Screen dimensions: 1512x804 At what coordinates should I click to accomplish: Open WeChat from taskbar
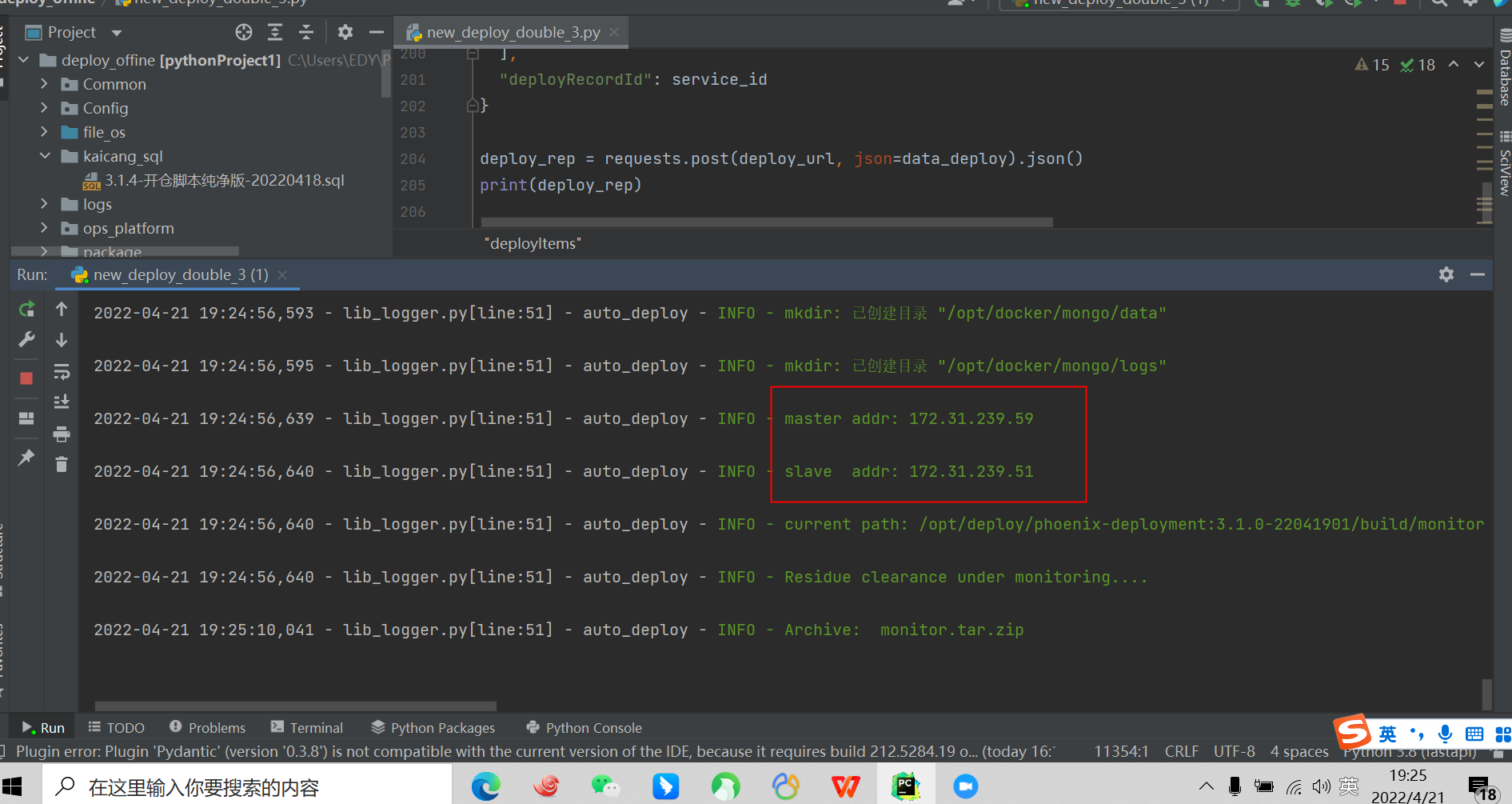(605, 786)
